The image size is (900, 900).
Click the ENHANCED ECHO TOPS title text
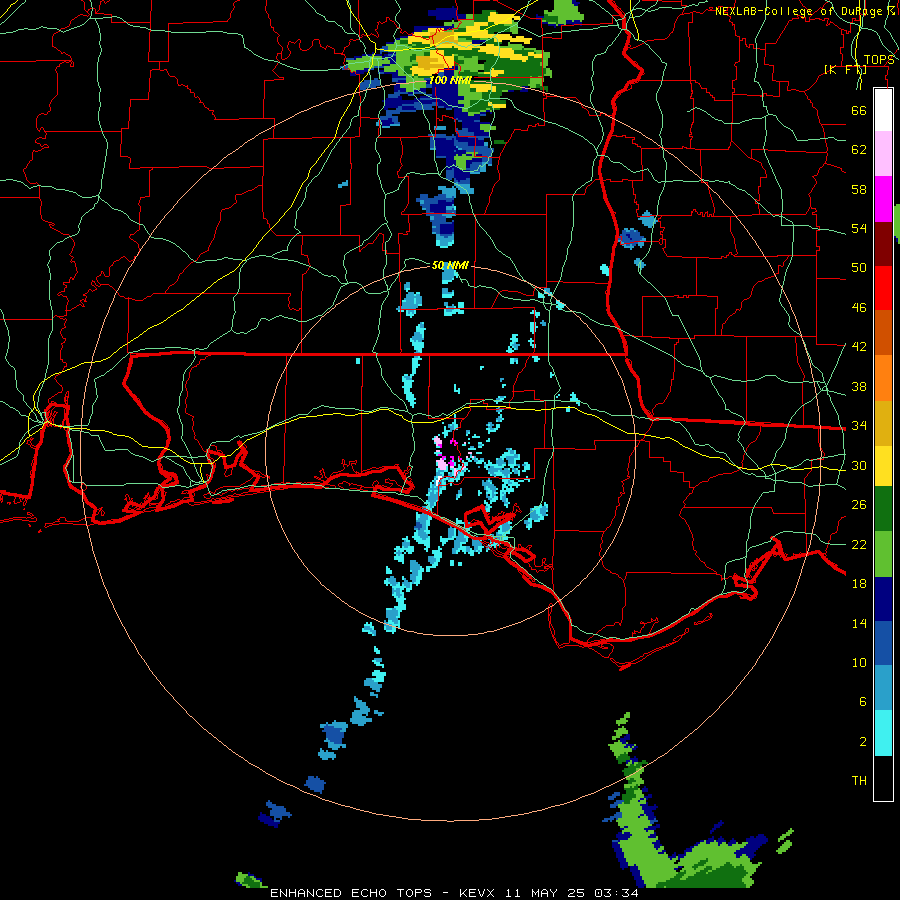351,893
